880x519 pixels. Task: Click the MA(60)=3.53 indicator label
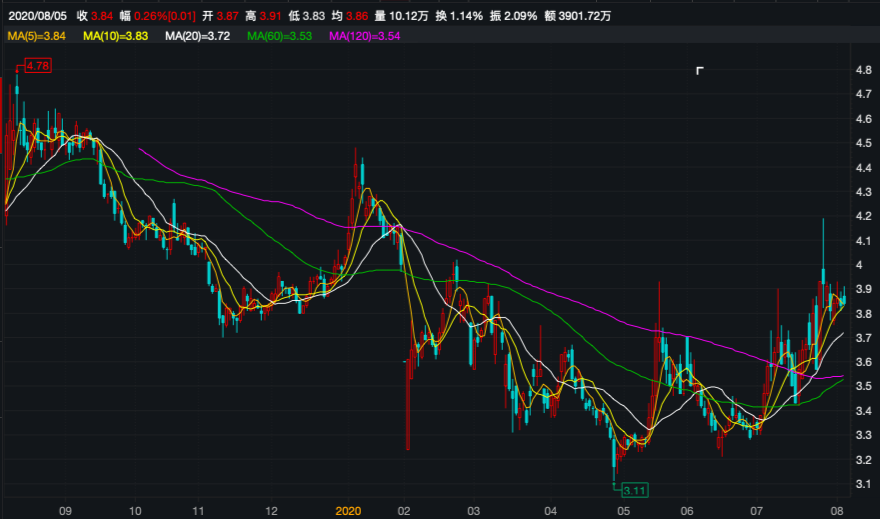coord(279,36)
